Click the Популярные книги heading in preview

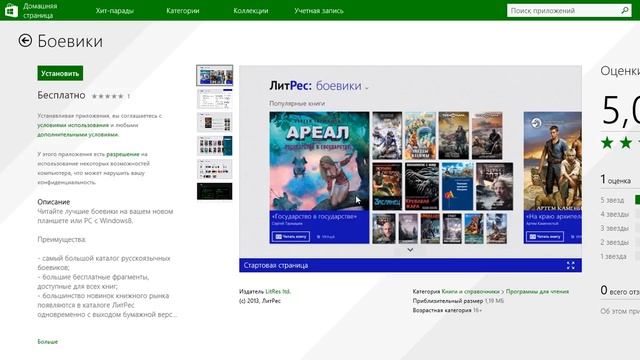(297, 104)
